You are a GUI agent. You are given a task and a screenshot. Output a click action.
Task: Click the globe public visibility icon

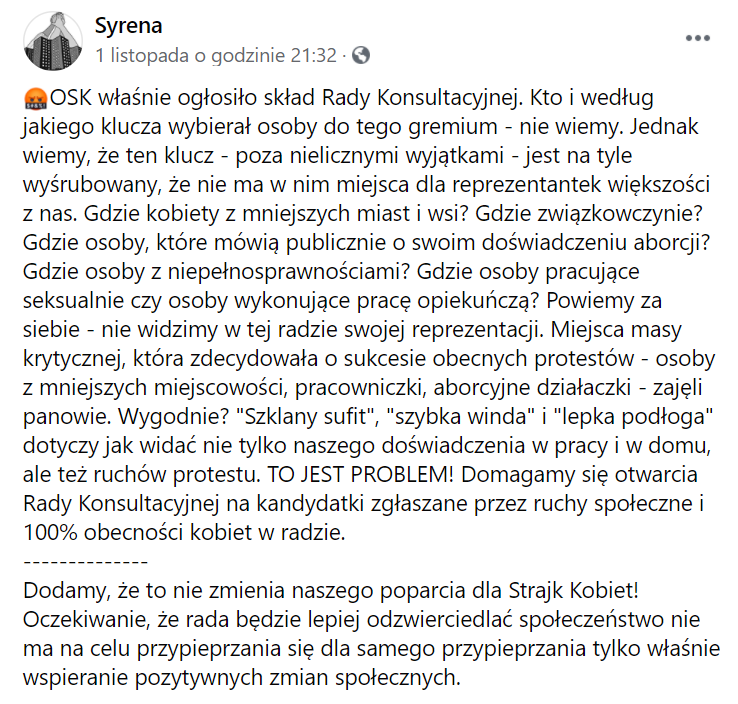(361, 55)
